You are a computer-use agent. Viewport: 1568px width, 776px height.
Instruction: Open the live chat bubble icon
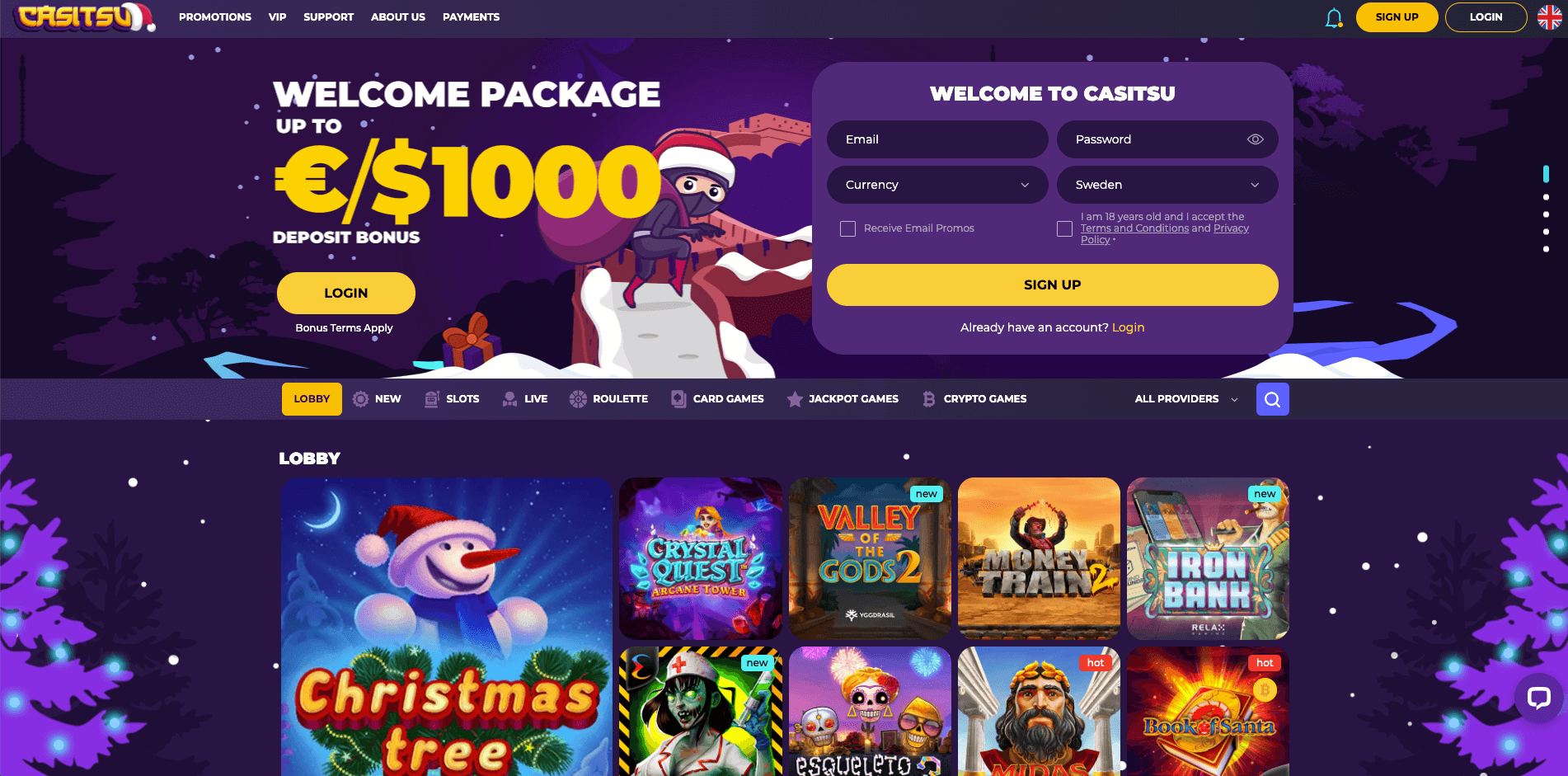point(1538,698)
